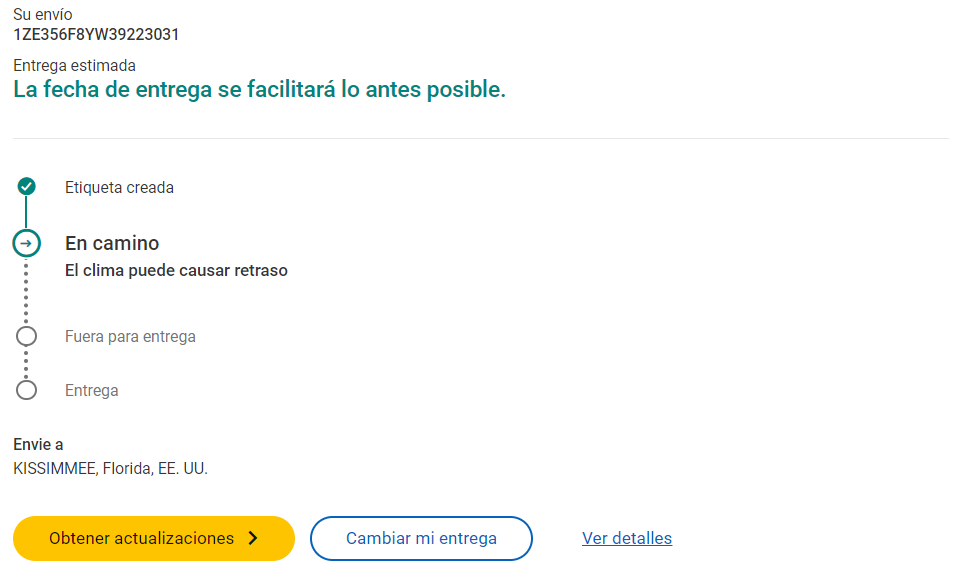Click the chevron arrow on Obtener actualizaciones
The width and height of the screenshot is (960, 576).
pos(253,538)
